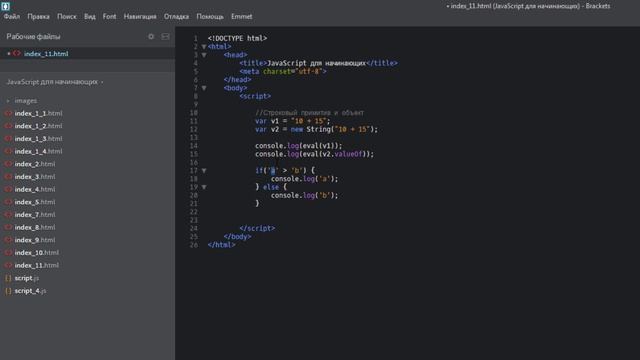The width and height of the screenshot is (640, 360).
Task: Open script.js in file tree
Action: click(x=27, y=278)
